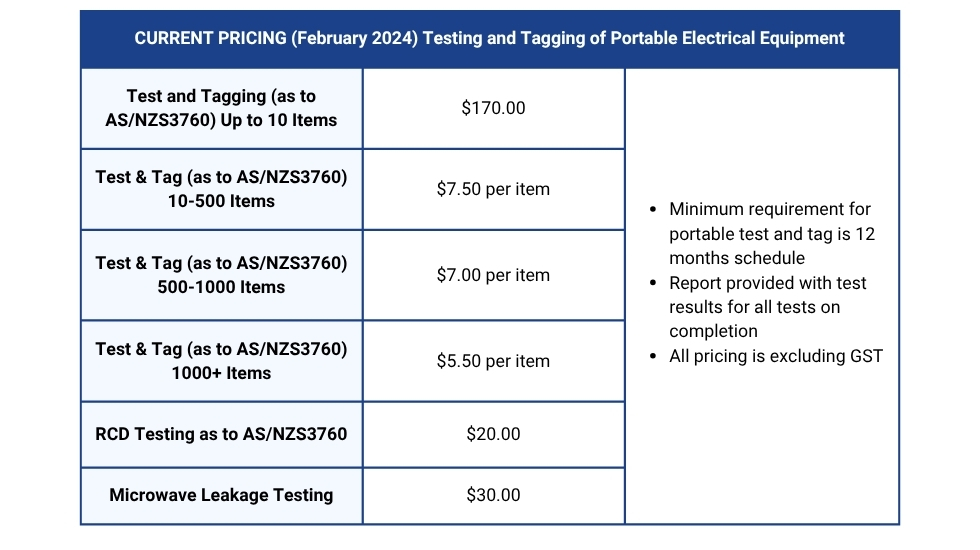Image resolution: width=980 pixels, height=550 pixels.
Task: Click the Minimum requirement 12 months schedule note
Action: click(x=772, y=234)
